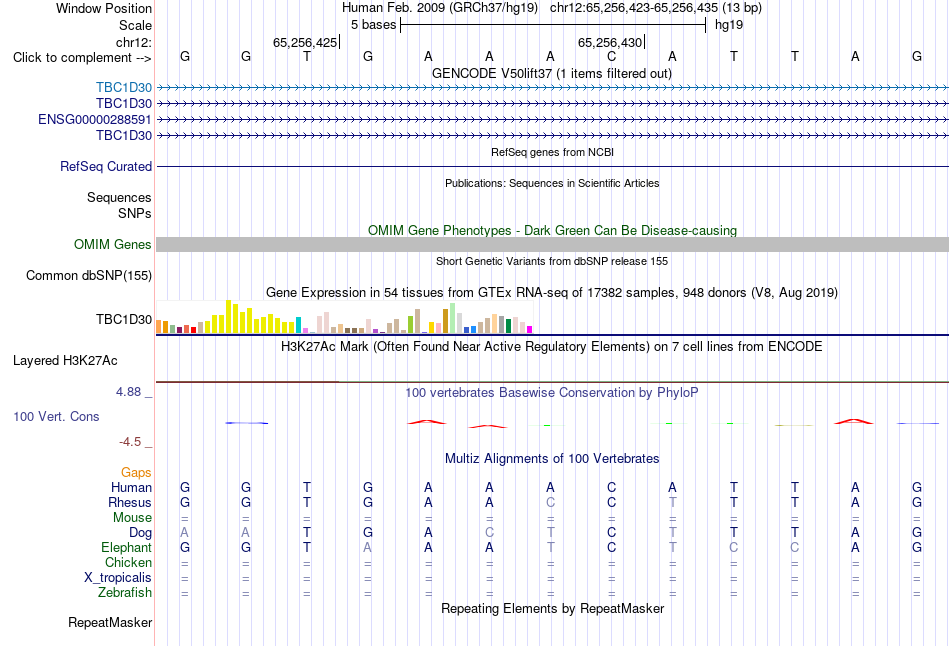This screenshot has height=646, width=950.
Task: Select the Rhesus species row label
Action: pyautogui.click(x=130, y=503)
